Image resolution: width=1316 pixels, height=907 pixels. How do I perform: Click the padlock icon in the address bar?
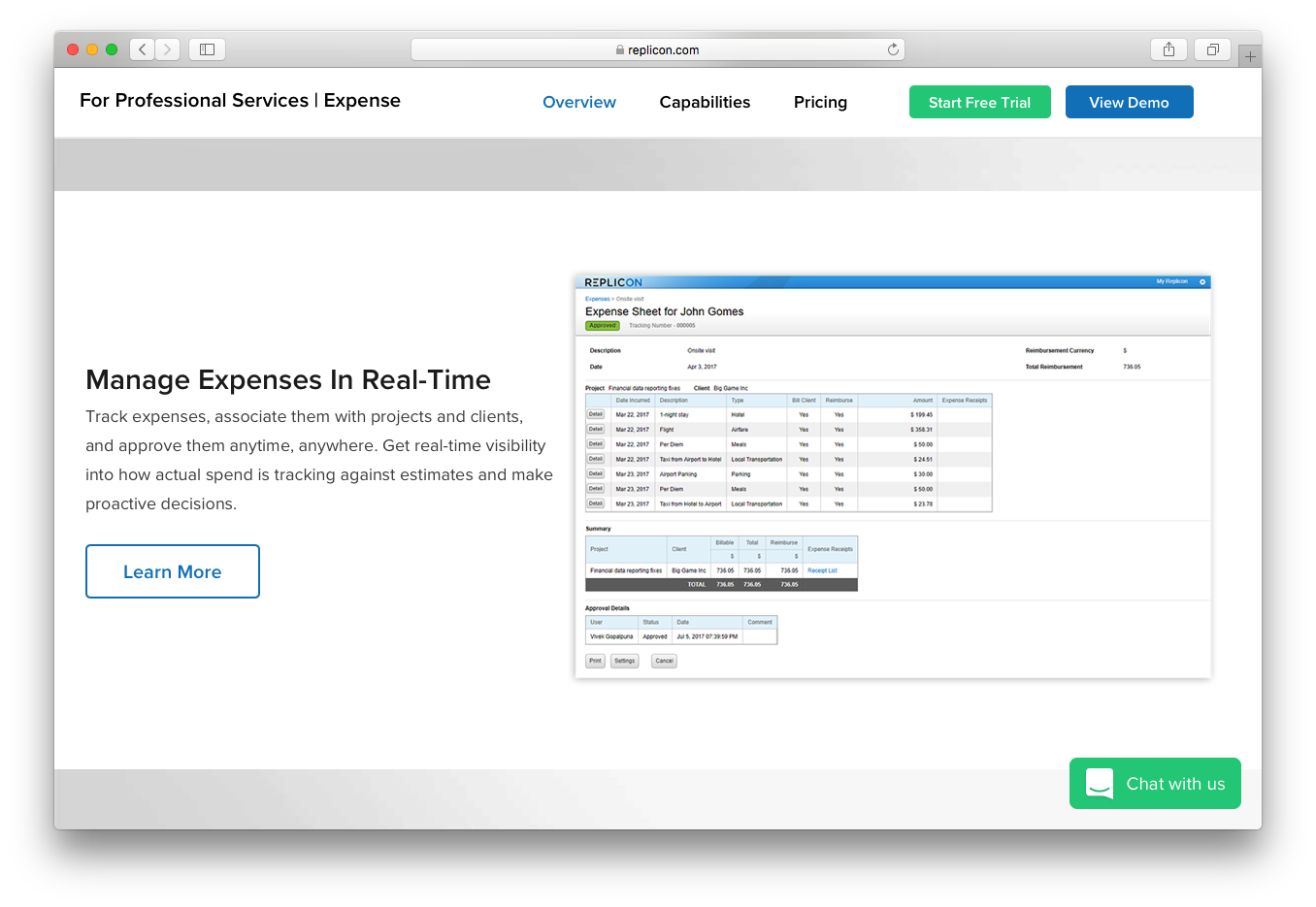coord(620,50)
